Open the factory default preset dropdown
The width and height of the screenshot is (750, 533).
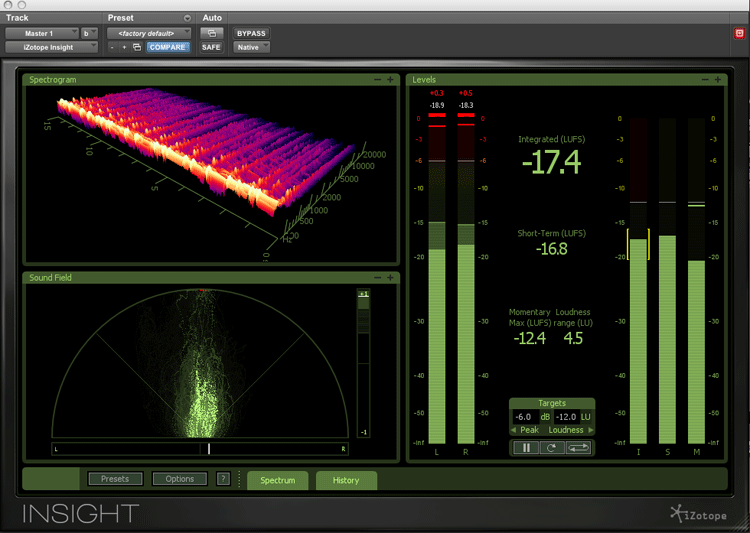149,33
